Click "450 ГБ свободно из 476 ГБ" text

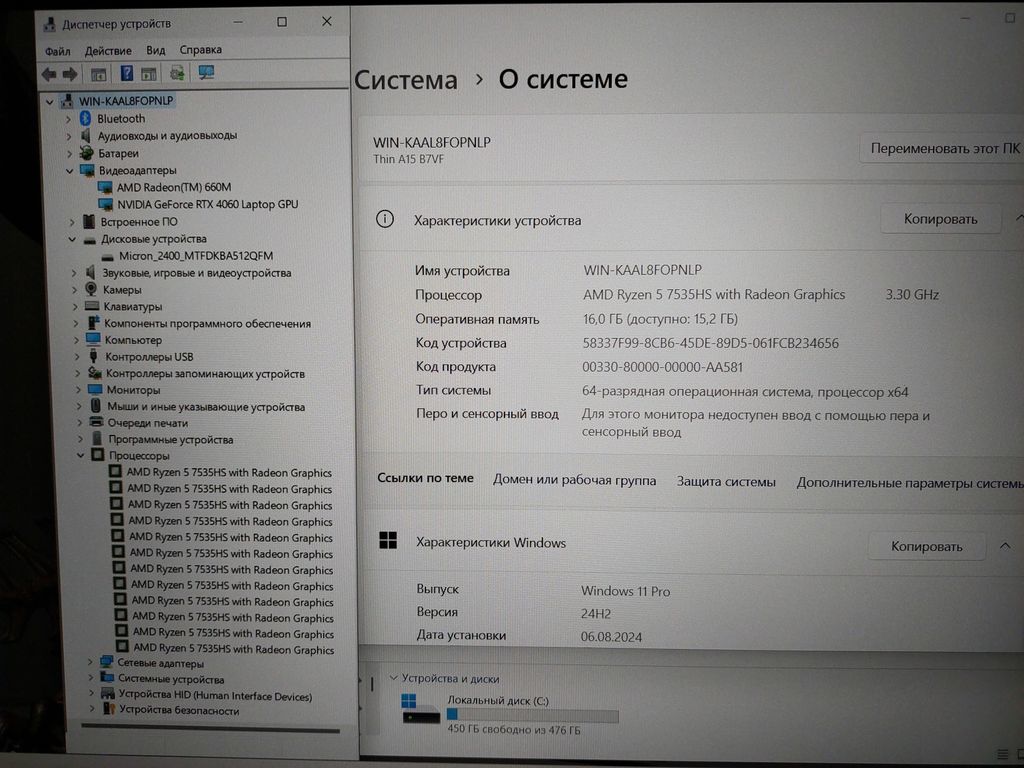(x=513, y=729)
